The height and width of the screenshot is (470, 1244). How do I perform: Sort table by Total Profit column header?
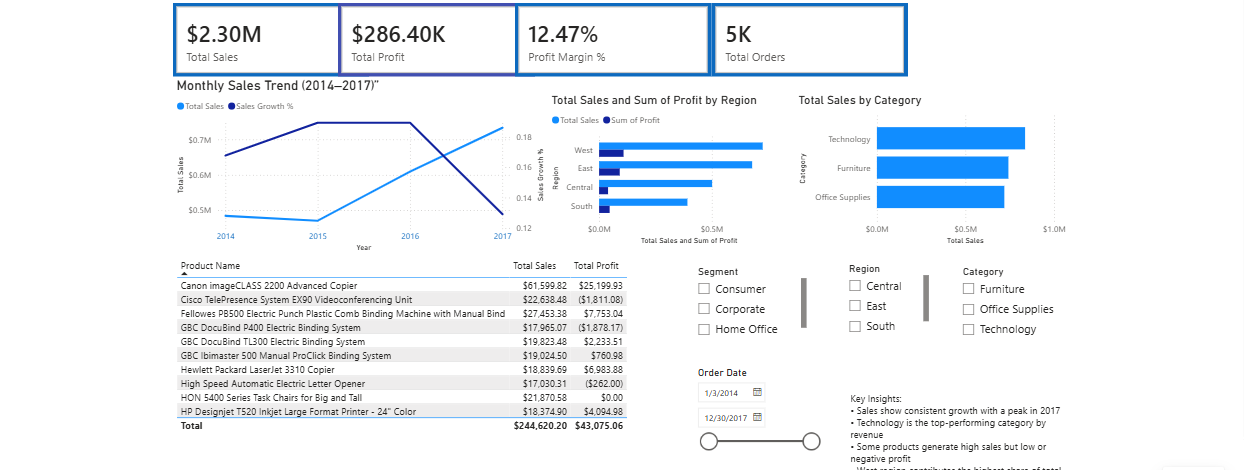click(x=596, y=266)
